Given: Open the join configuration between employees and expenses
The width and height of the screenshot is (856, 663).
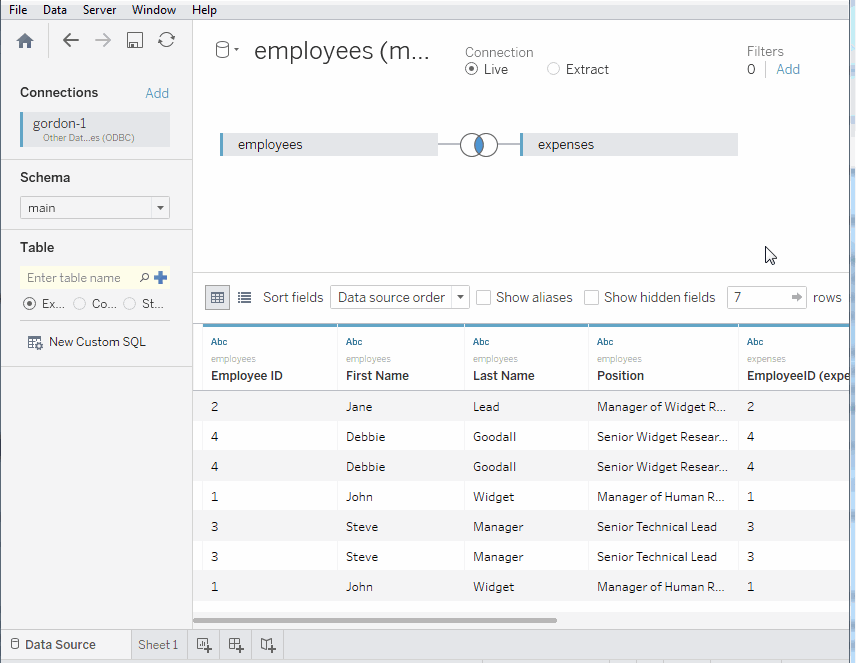Looking at the screenshot, I should [x=478, y=144].
